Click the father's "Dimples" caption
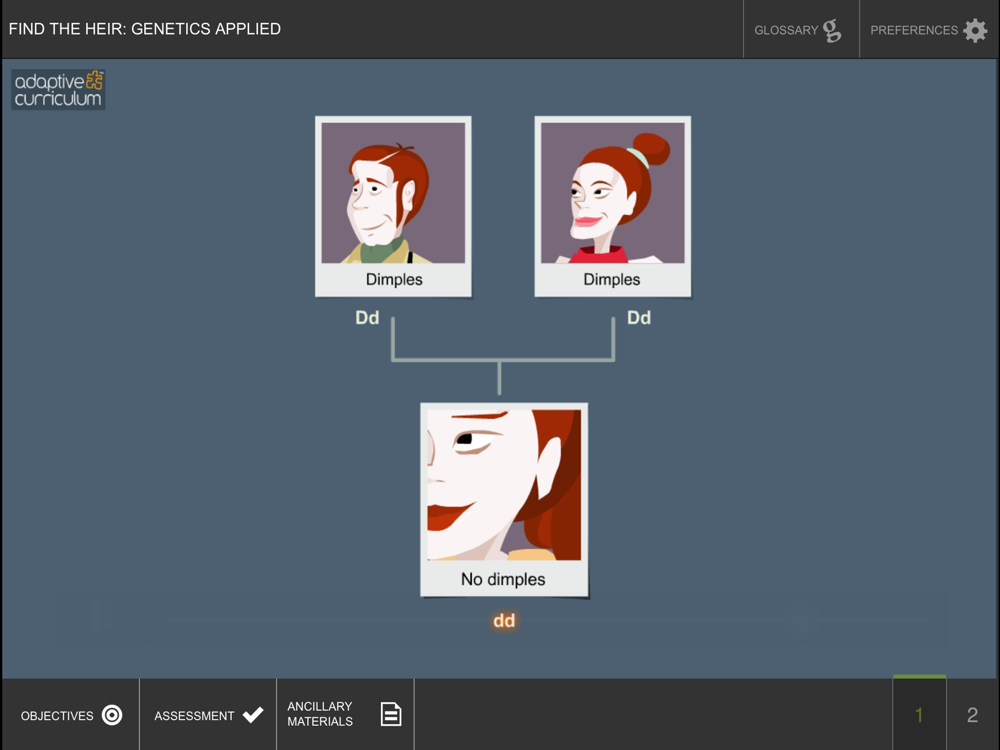This screenshot has width=1000, height=750. 394,279
